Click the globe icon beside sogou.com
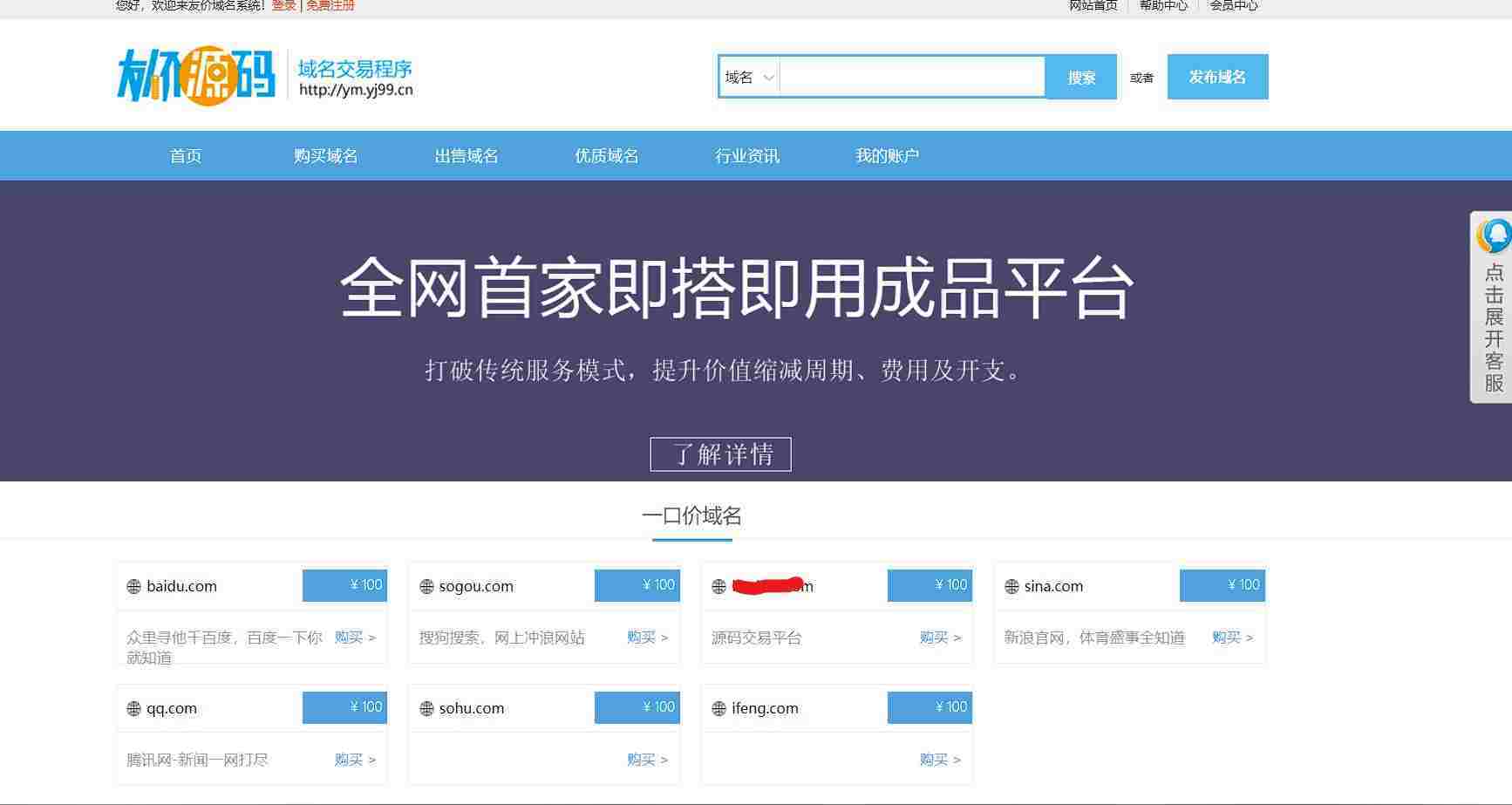The image size is (1512, 805). pyautogui.click(x=426, y=587)
